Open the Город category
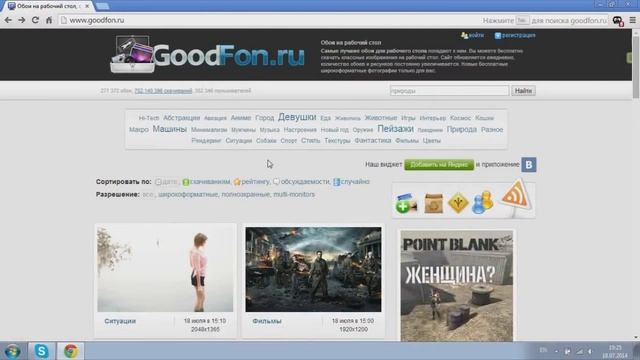Image resolution: width=640 pixels, height=360 pixels. pos(264,118)
